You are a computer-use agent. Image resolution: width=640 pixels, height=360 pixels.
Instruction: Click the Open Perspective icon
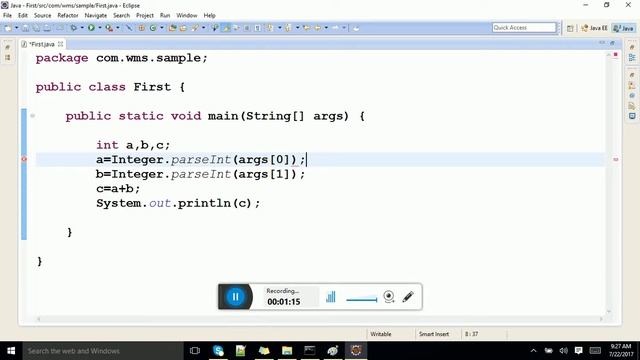[x=570, y=28]
